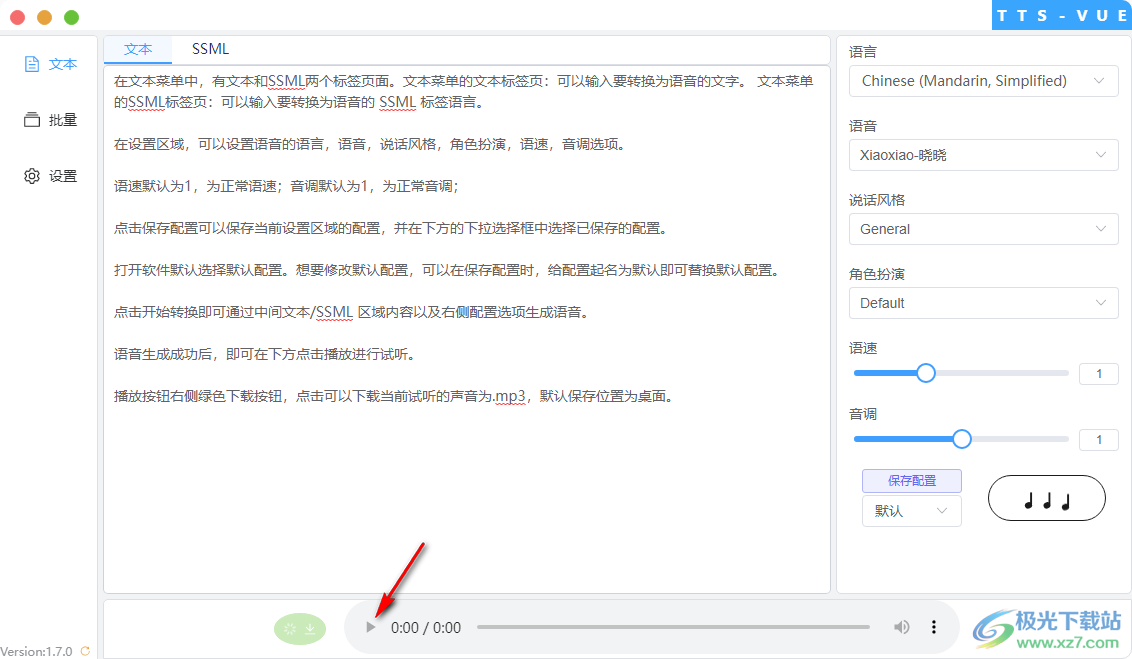Switch to the SSML tab
The image size is (1132, 659).
pyautogui.click(x=209, y=48)
